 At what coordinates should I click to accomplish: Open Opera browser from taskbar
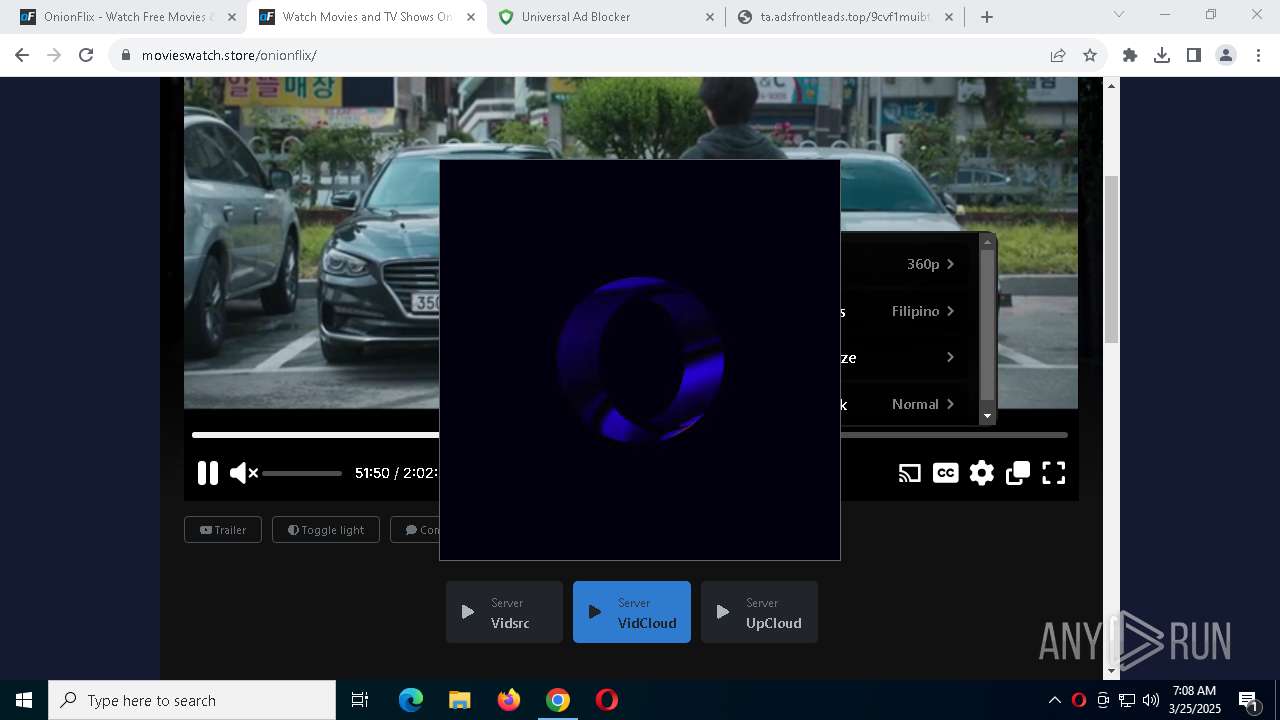[606, 700]
